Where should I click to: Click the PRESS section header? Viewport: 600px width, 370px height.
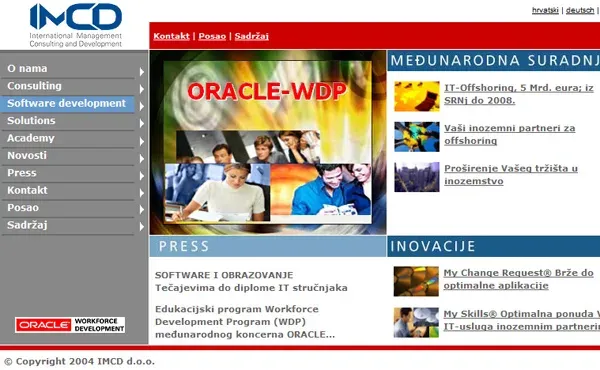(x=268, y=246)
